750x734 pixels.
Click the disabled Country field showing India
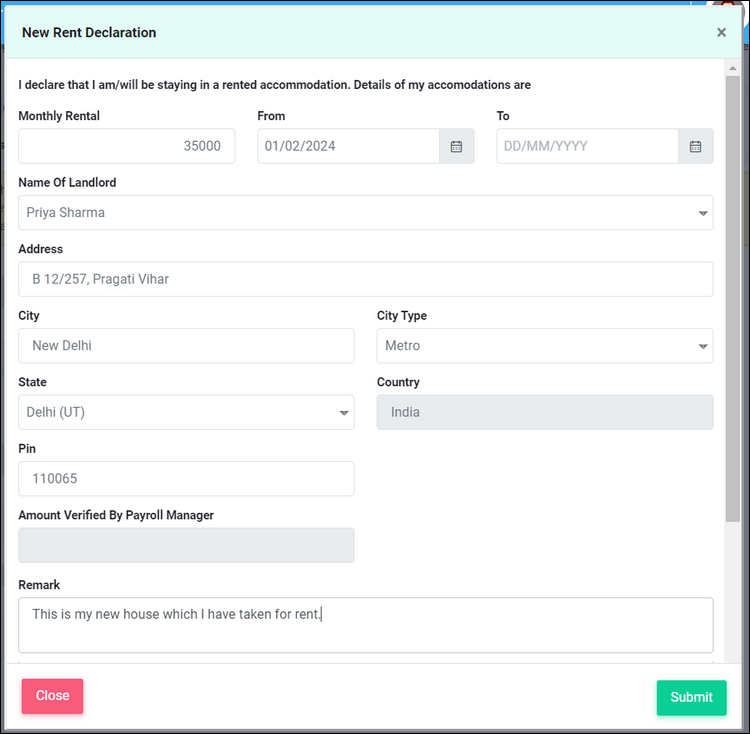point(545,412)
